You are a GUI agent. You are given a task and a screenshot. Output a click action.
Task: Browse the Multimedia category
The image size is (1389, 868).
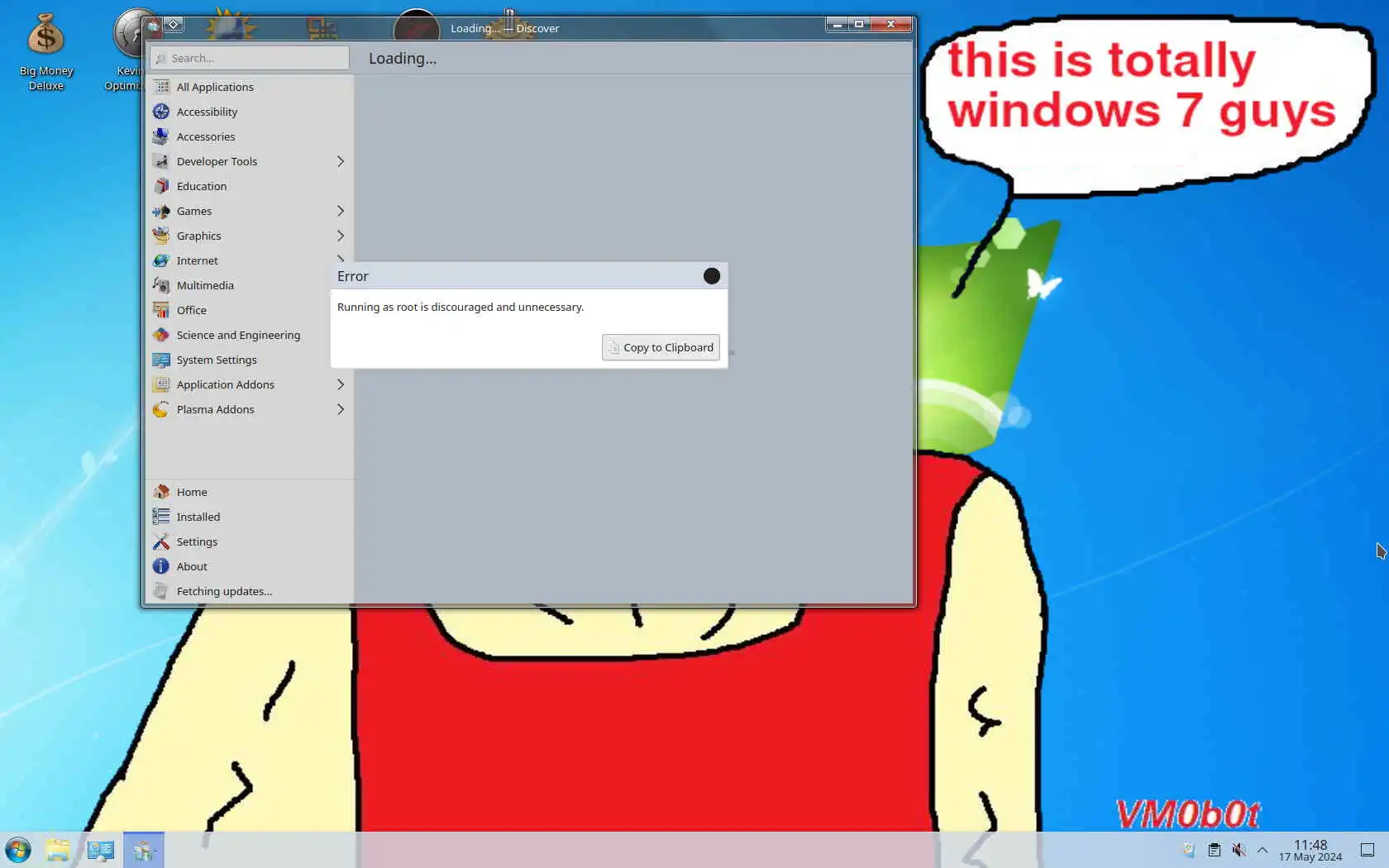[250, 285]
